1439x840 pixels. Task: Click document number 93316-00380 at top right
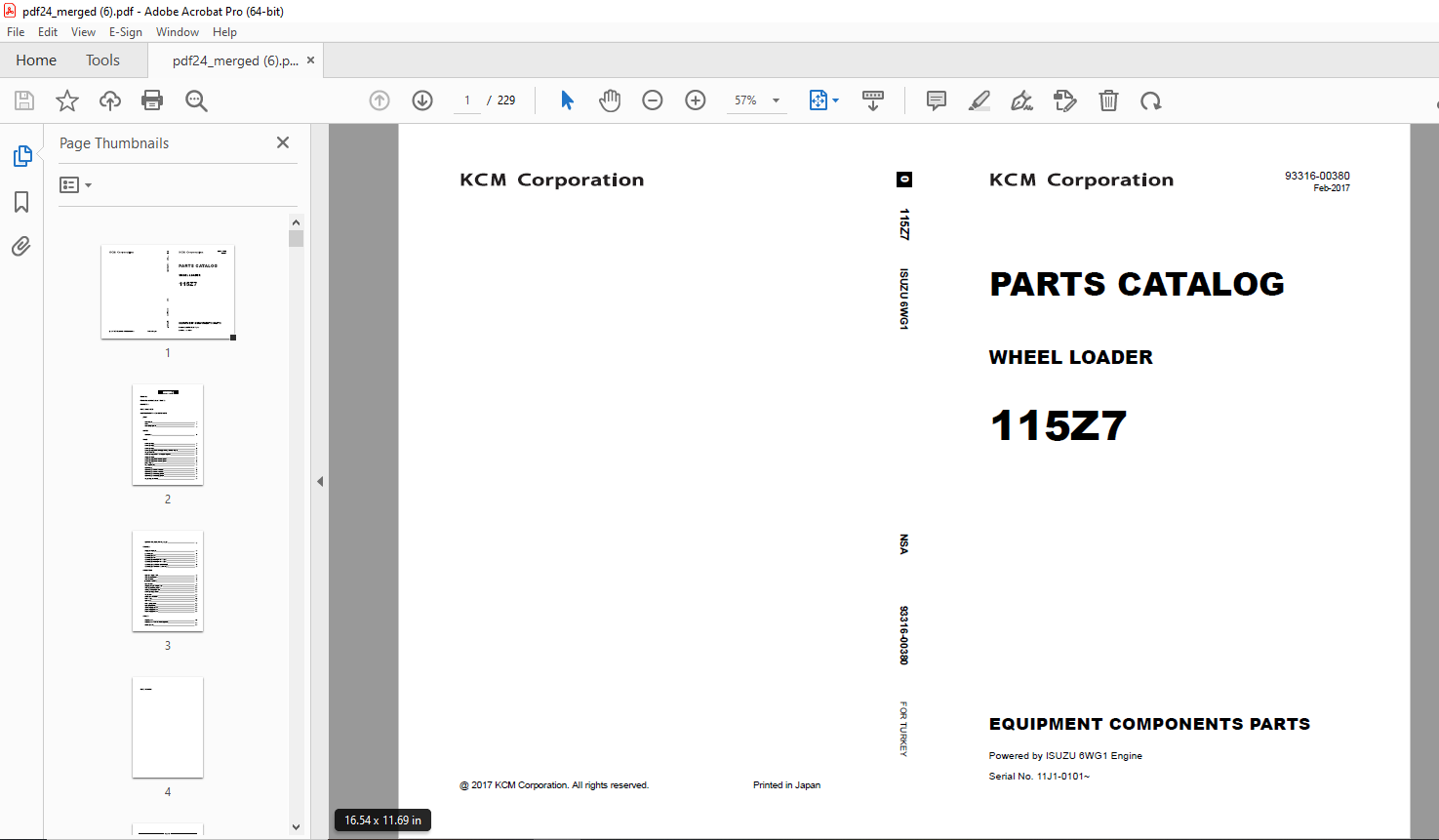(1317, 177)
